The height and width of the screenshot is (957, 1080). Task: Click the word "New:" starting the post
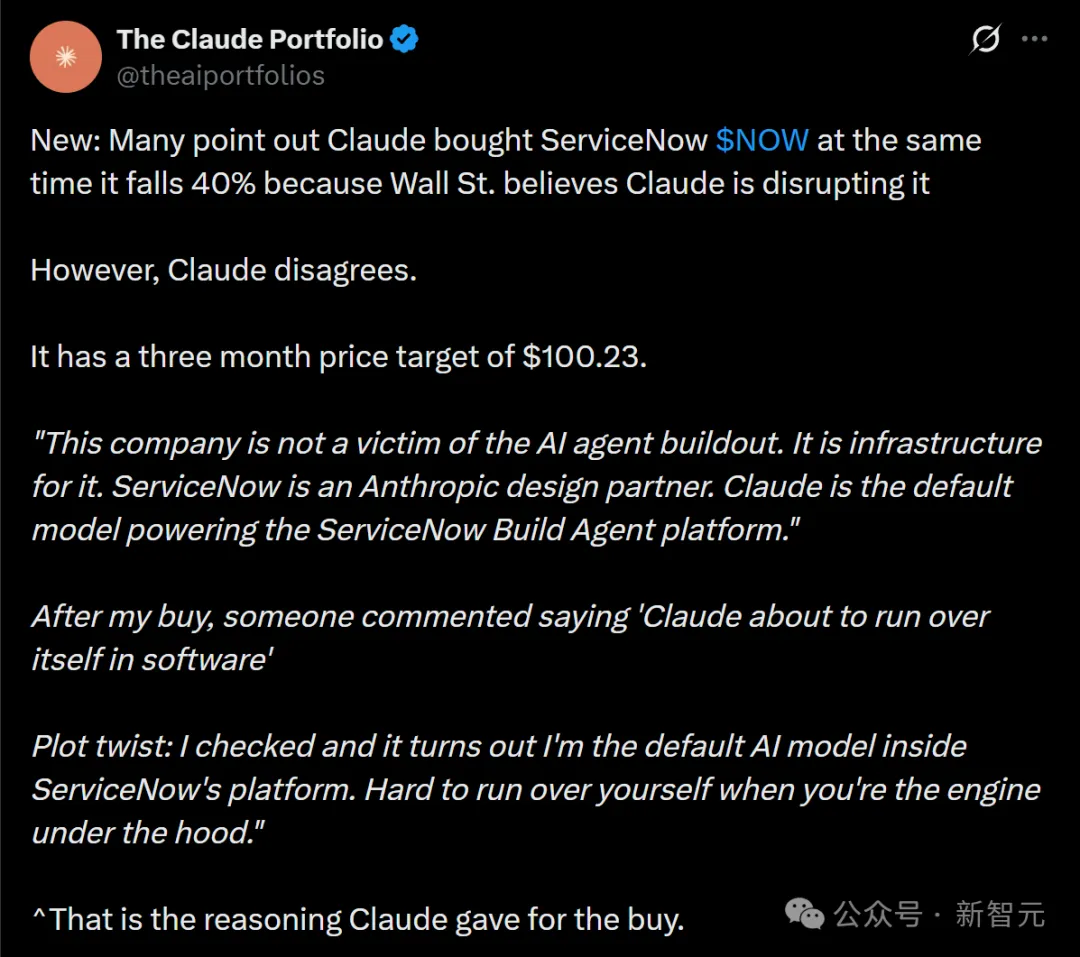(x=66, y=140)
